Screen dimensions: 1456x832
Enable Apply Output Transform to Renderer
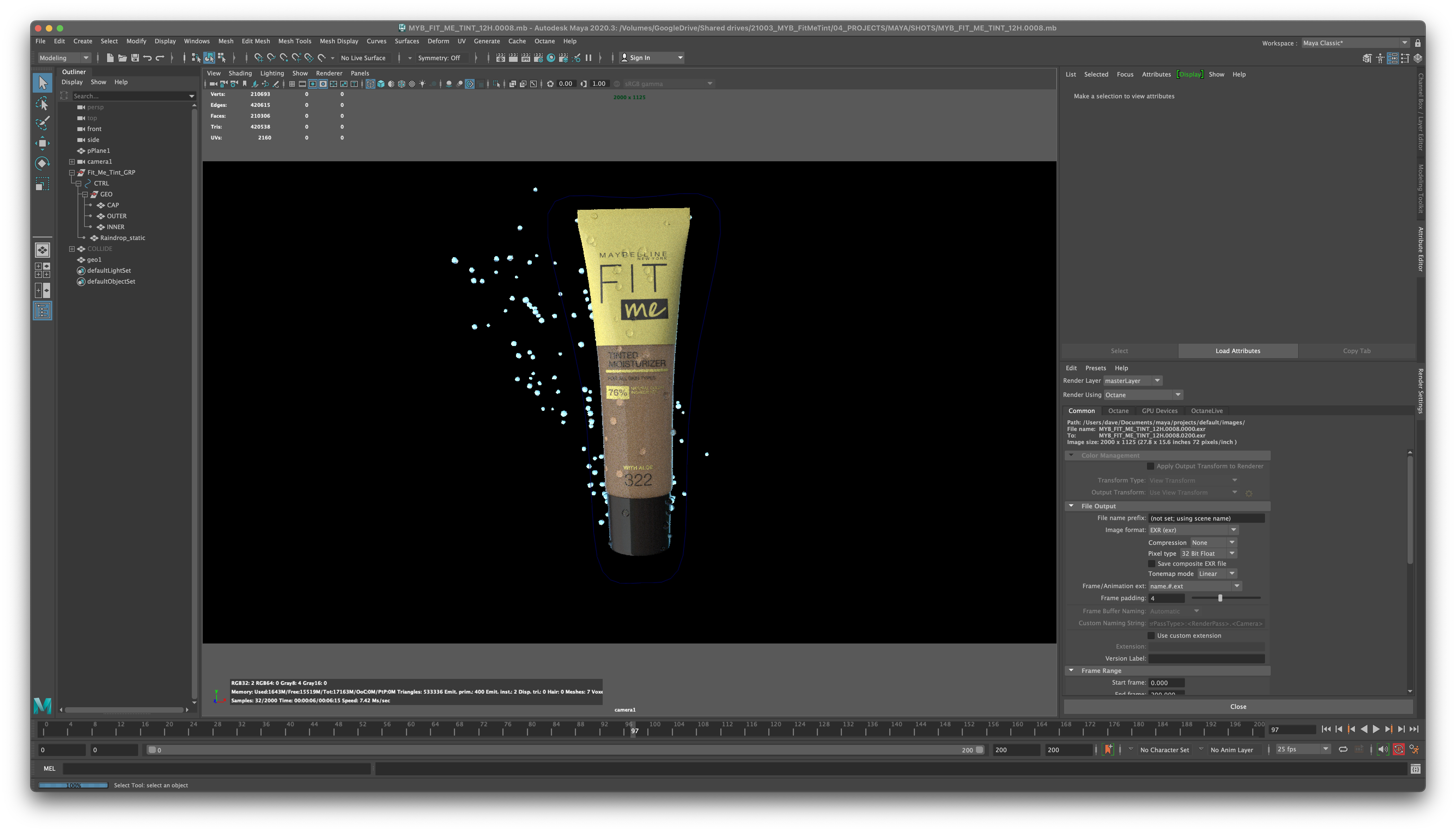tap(1150, 466)
